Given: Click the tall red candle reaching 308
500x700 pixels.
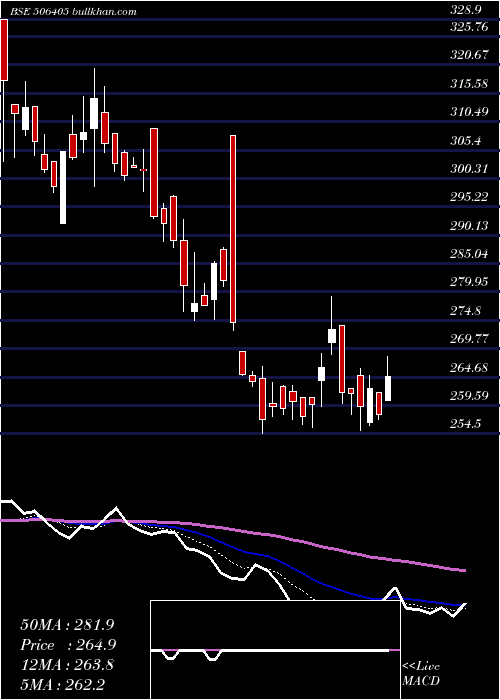Looking at the screenshot, I should click(x=233, y=229).
